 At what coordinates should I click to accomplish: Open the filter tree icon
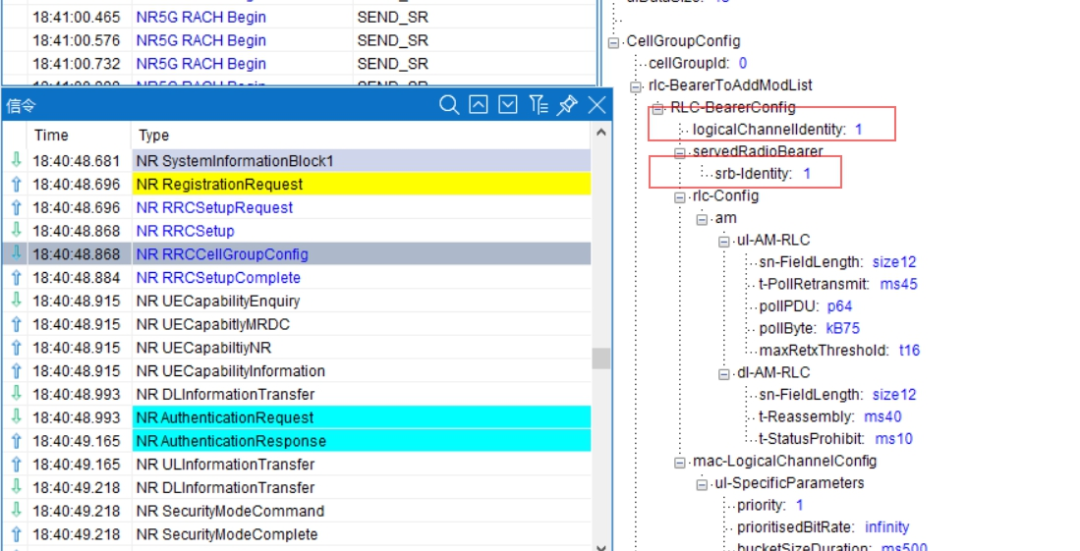coord(538,105)
